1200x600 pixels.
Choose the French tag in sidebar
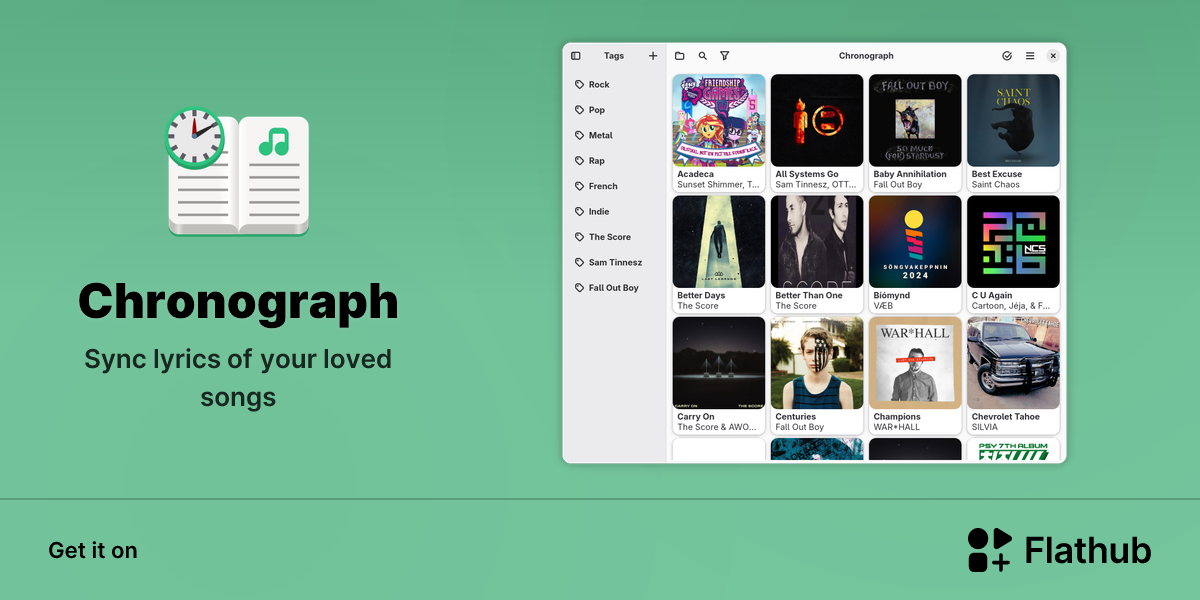click(615, 186)
